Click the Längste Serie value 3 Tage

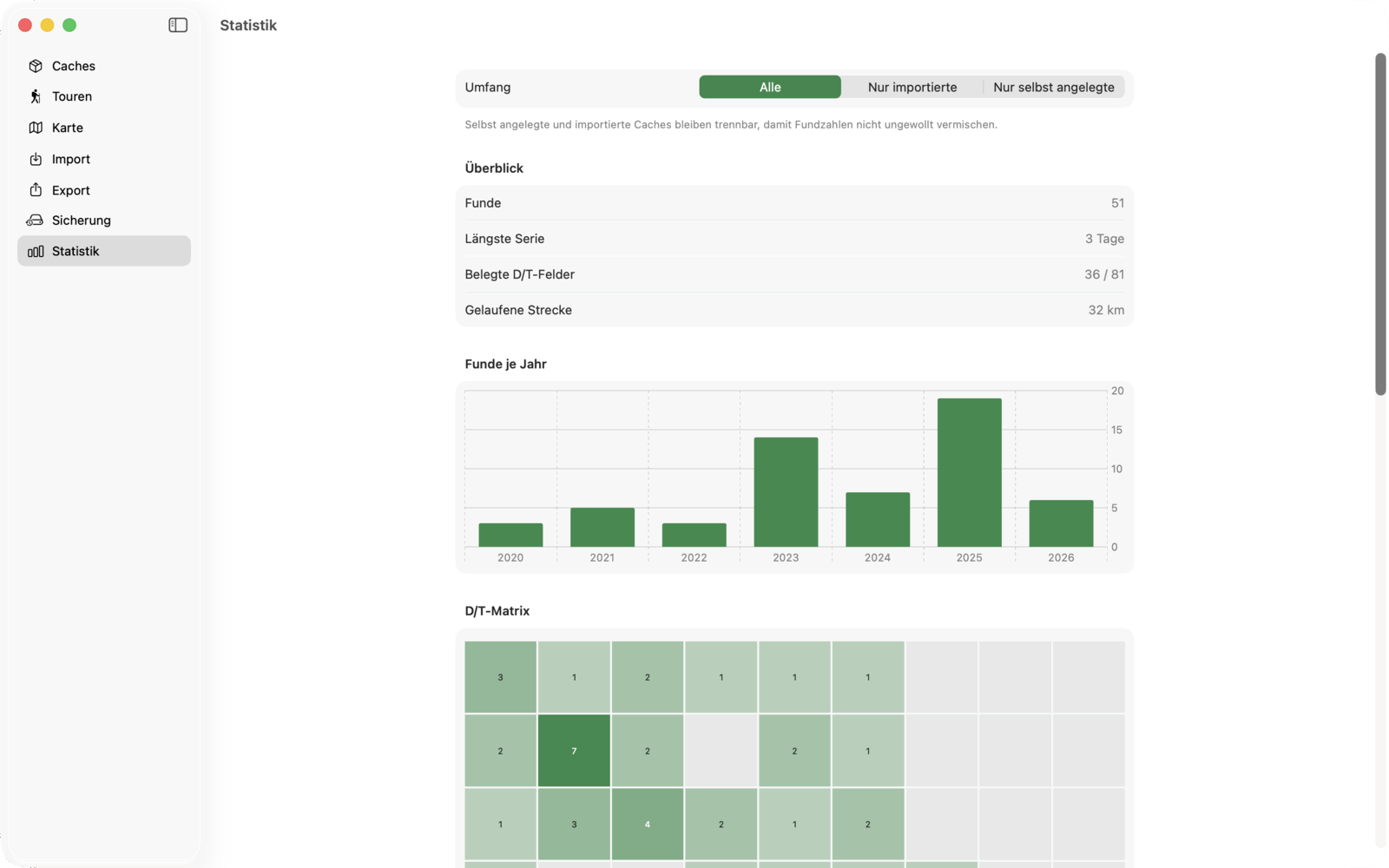[x=1104, y=239]
